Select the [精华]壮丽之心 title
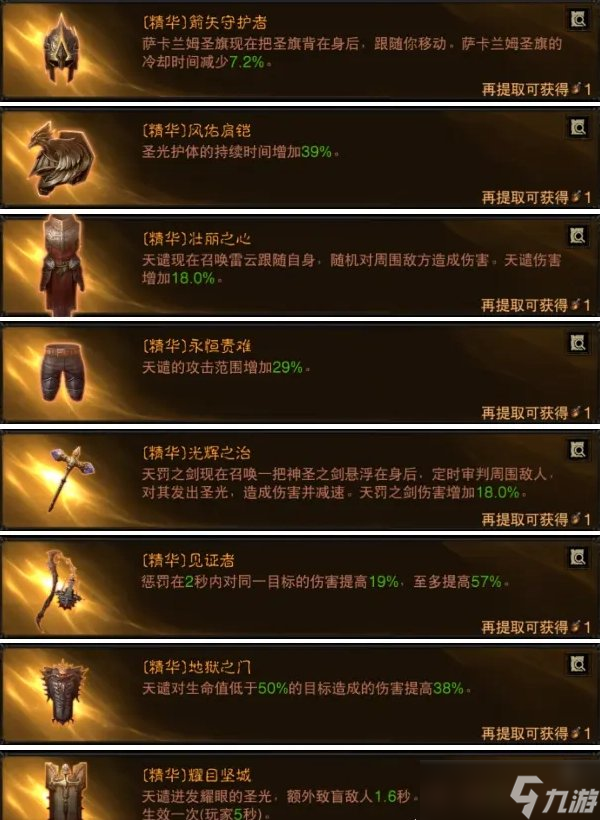Viewport: 600px width, 820px height. tap(197, 239)
